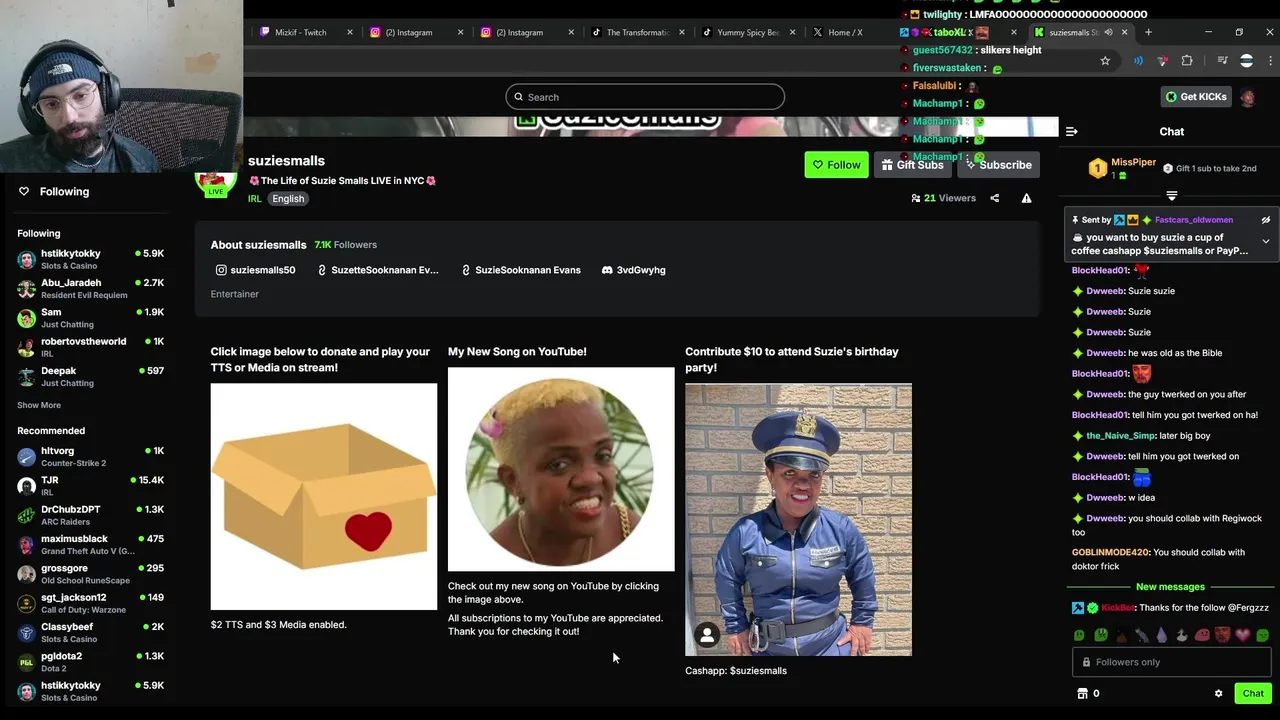Screen dimensions: 1280x720
Task: Subscribe to suziesmalls channel
Action: 998,165
